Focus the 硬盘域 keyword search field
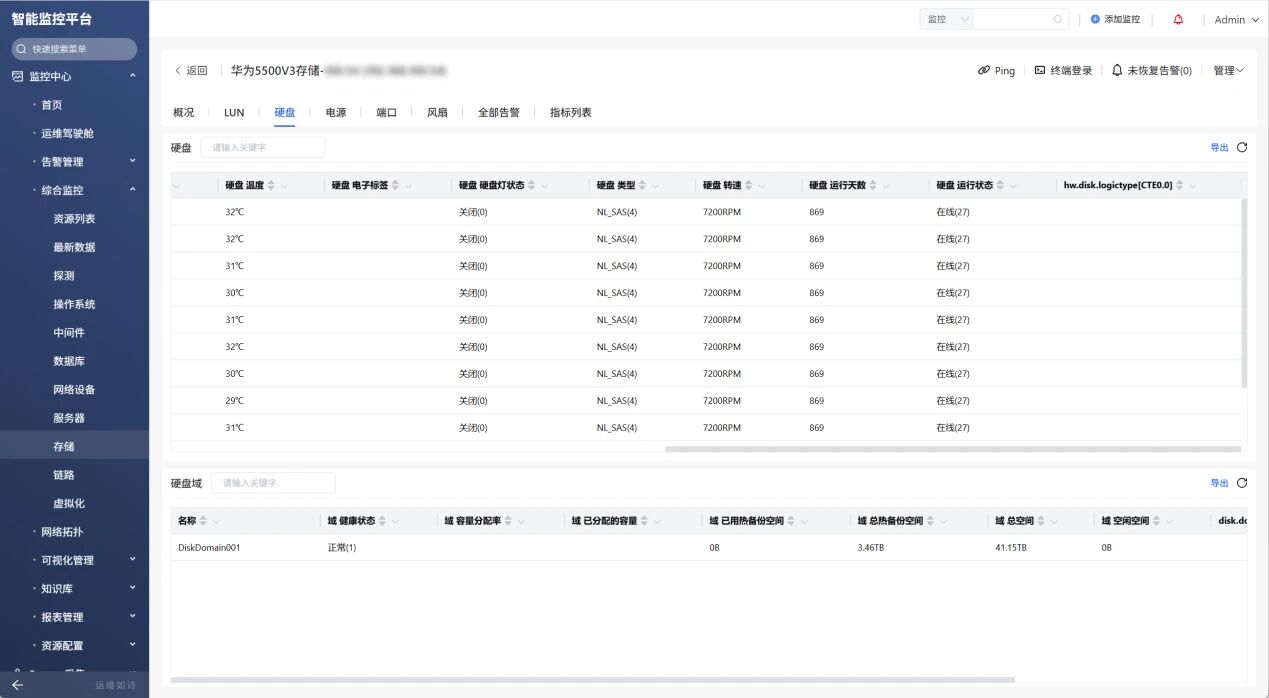The height and width of the screenshot is (698, 1269). click(x=273, y=483)
